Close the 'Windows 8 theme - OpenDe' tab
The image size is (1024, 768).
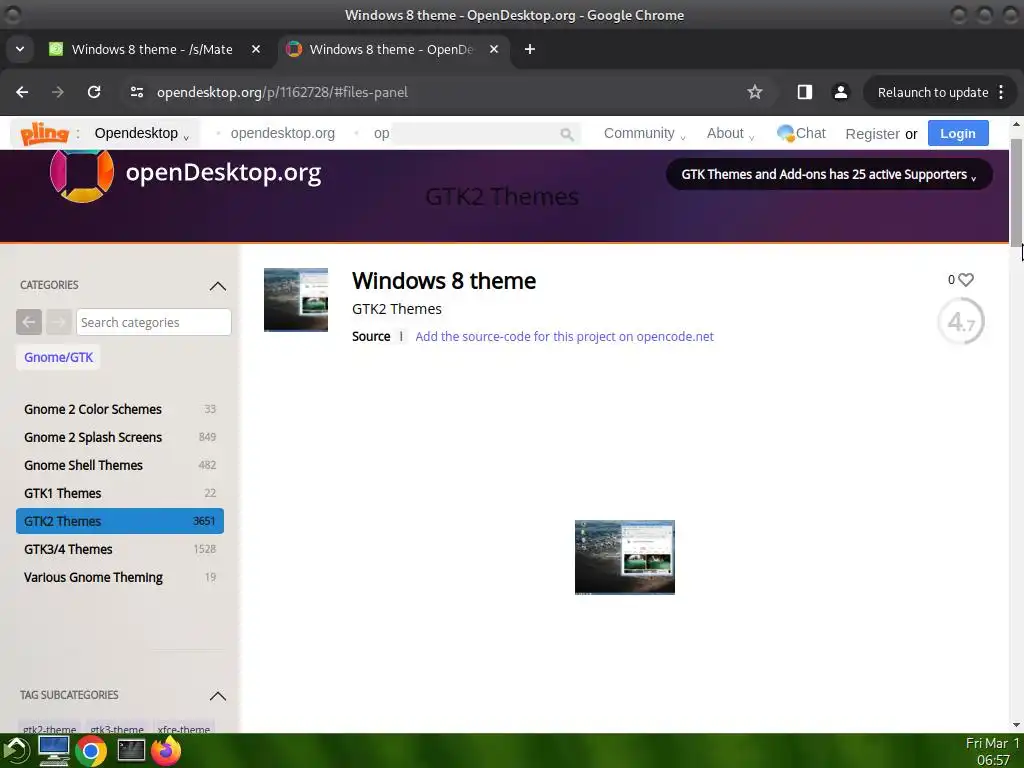pos(494,49)
